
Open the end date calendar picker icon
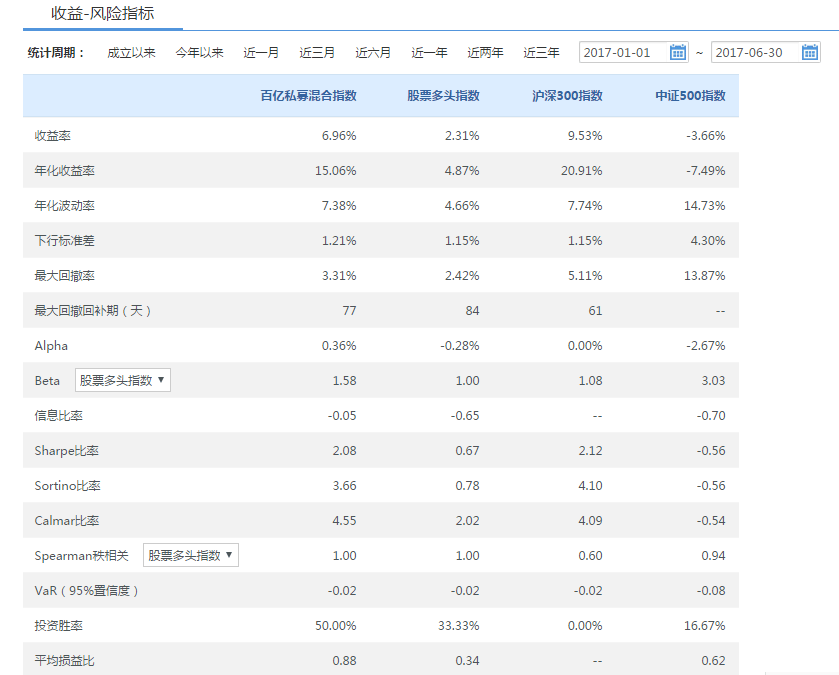click(x=810, y=52)
